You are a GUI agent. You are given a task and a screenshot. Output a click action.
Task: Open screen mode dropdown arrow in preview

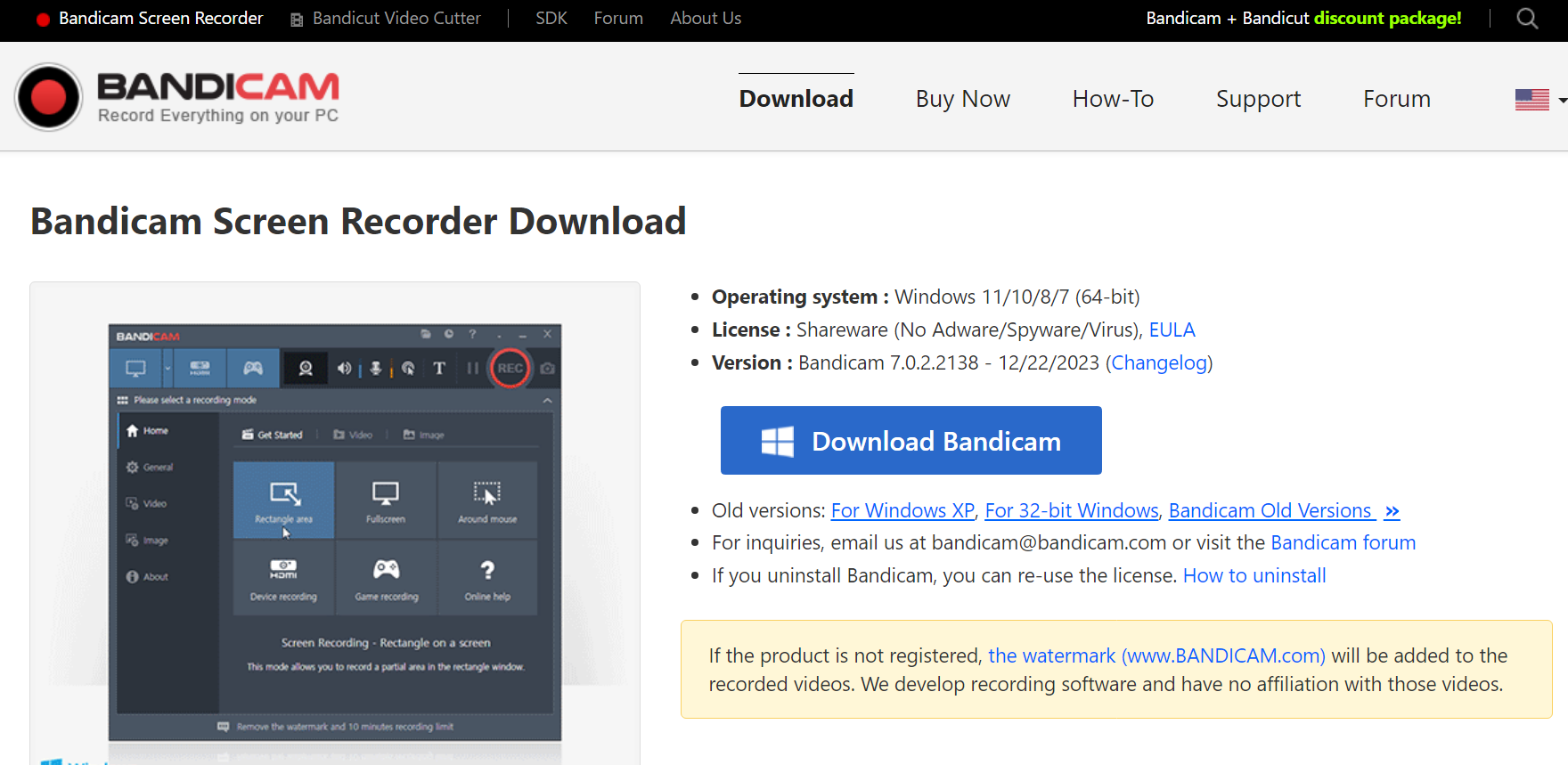167,368
